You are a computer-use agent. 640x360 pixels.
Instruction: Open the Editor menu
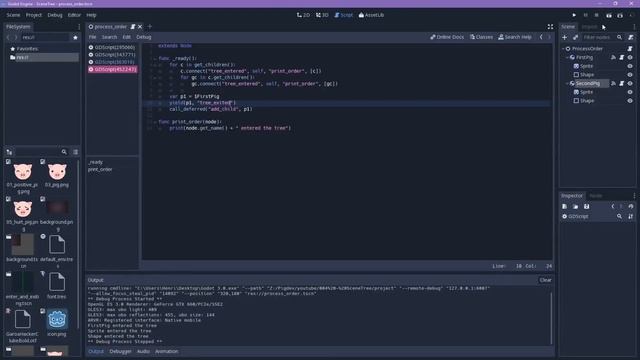pos(74,15)
